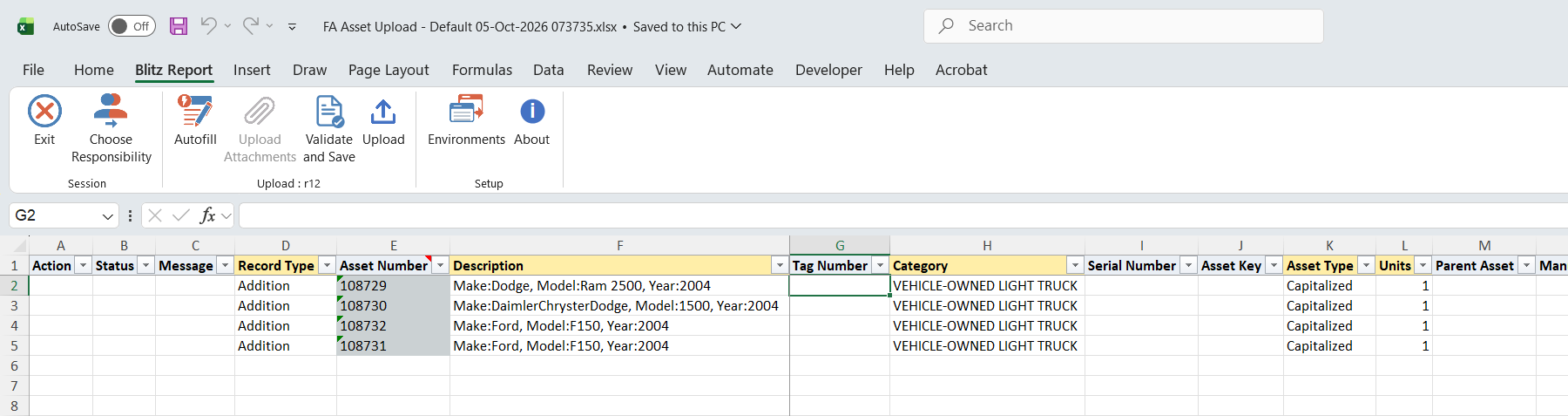Select Capitalized cell in row 4

(x=1329, y=325)
